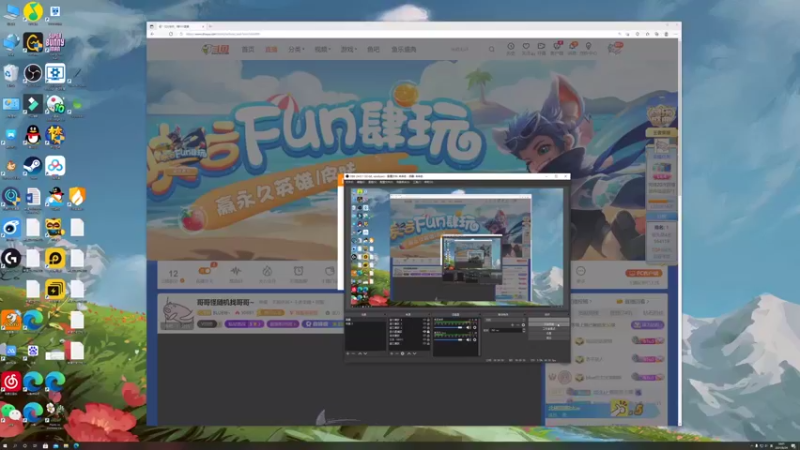Open the Control Panel desktop icon

[x=11, y=104]
